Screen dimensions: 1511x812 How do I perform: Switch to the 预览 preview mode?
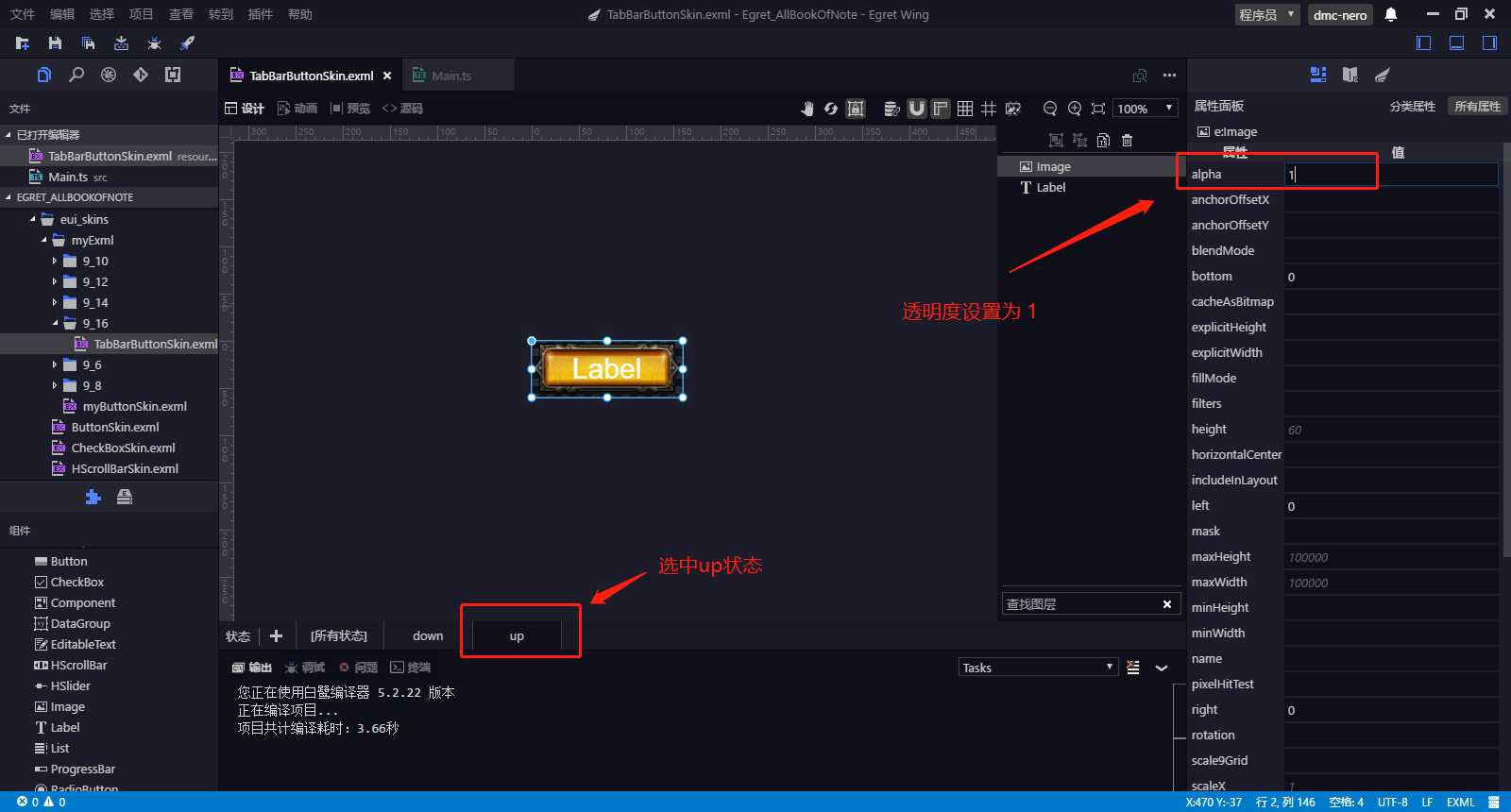coord(349,109)
